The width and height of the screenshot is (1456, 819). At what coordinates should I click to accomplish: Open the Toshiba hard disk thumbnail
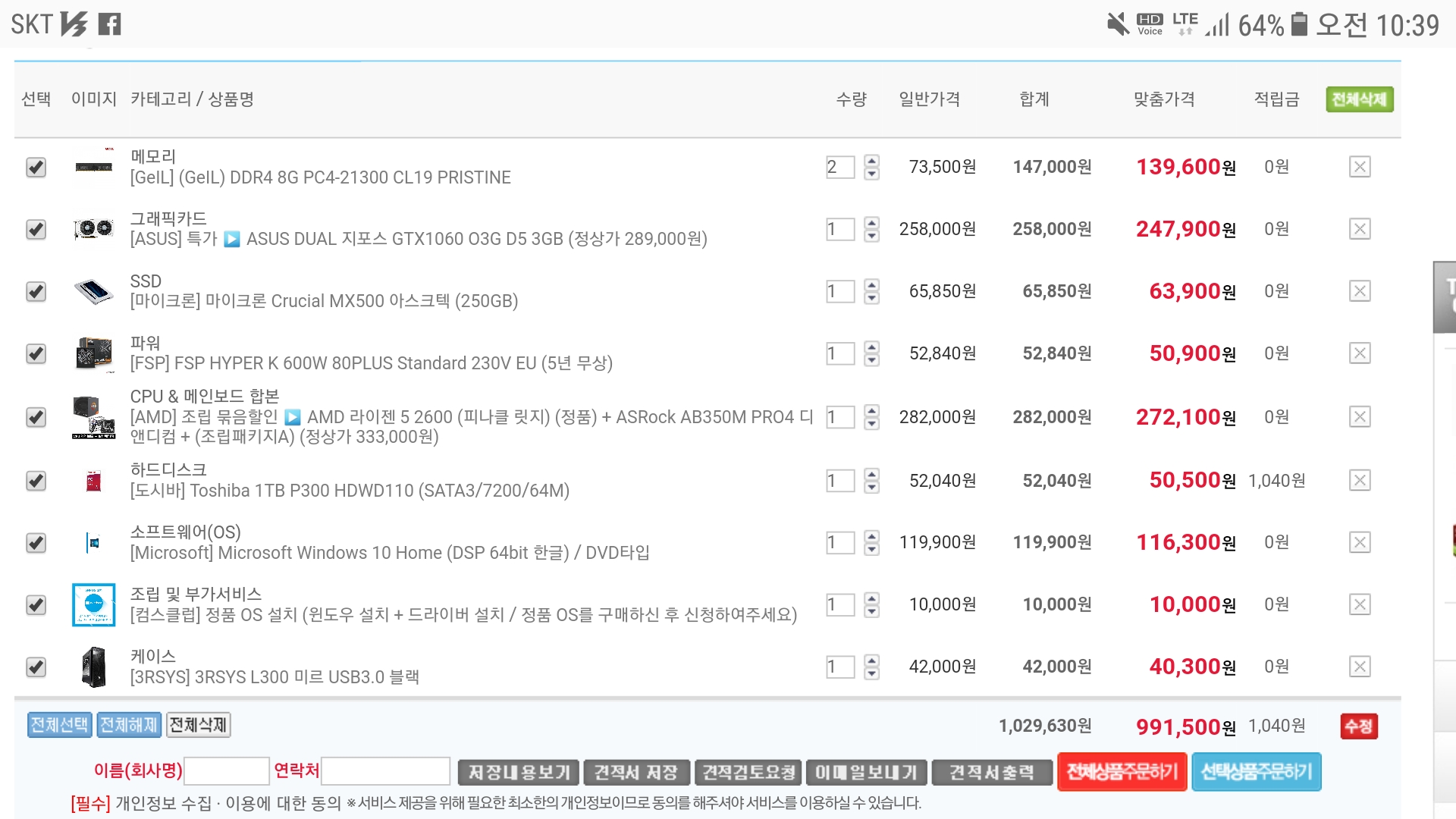[x=94, y=481]
